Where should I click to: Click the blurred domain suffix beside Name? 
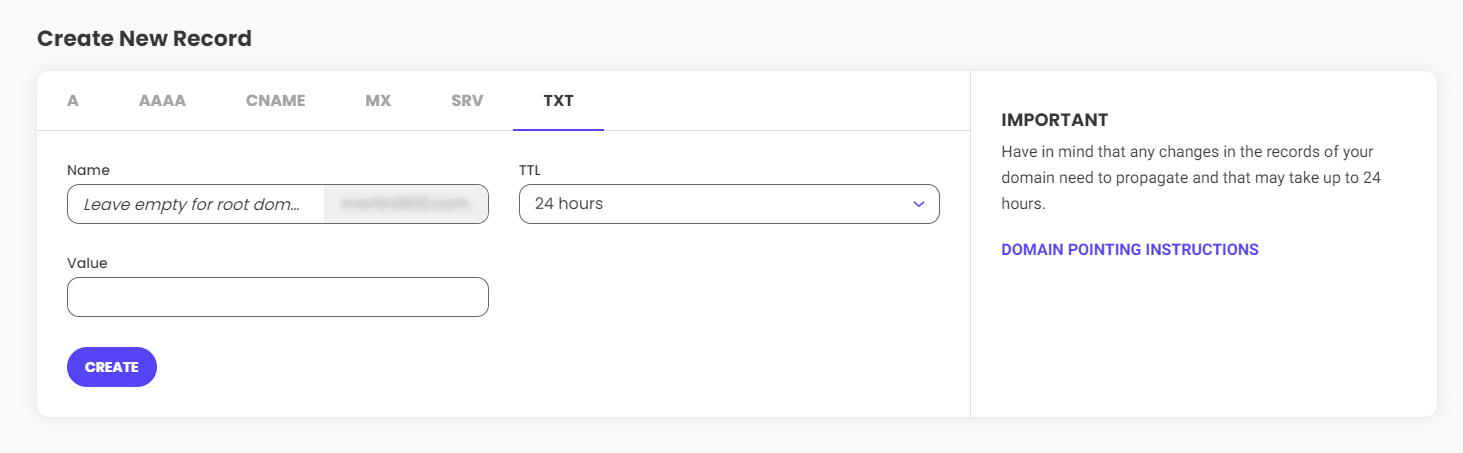406,204
